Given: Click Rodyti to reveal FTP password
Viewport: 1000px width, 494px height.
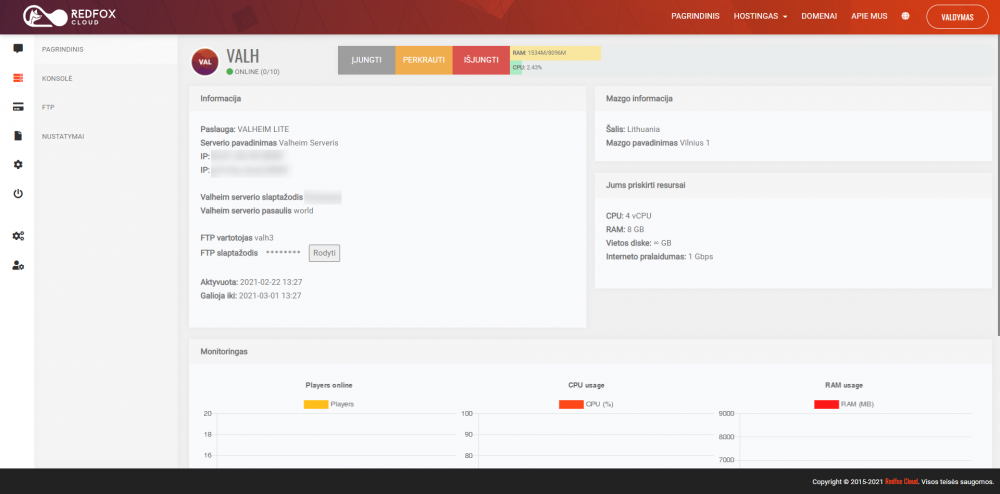Looking at the screenshot, I should pyautogui.click(x=325, y=253).
